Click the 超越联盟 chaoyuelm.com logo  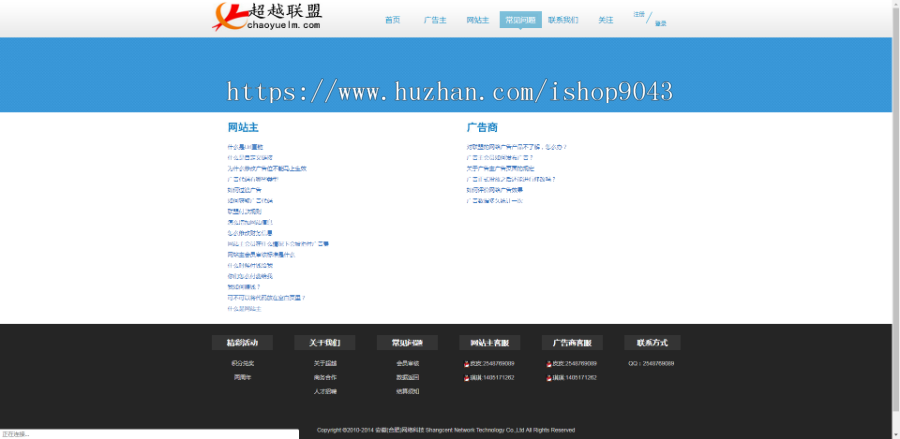click(267, 17)
